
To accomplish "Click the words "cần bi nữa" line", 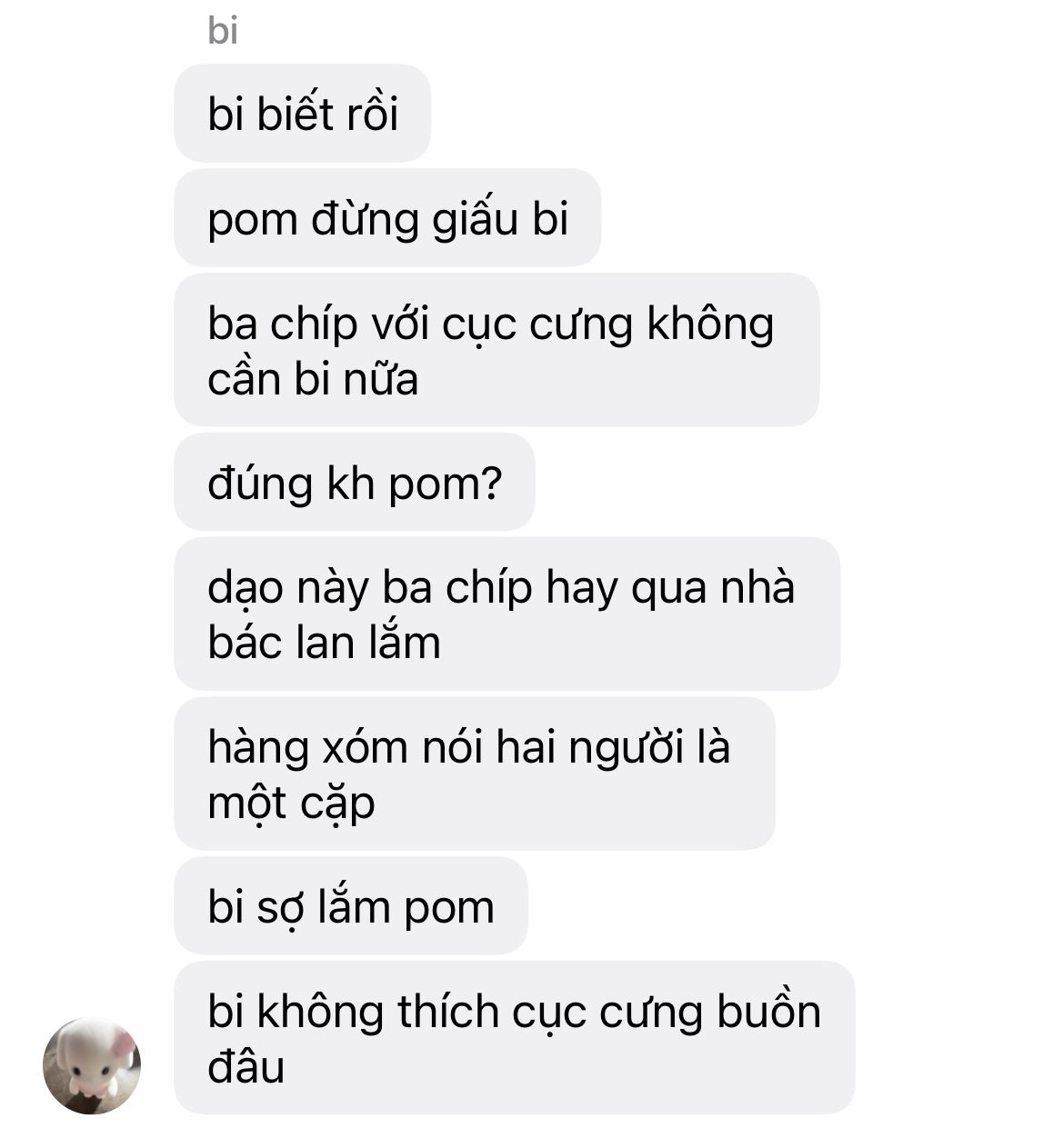I will click(313, 379).
